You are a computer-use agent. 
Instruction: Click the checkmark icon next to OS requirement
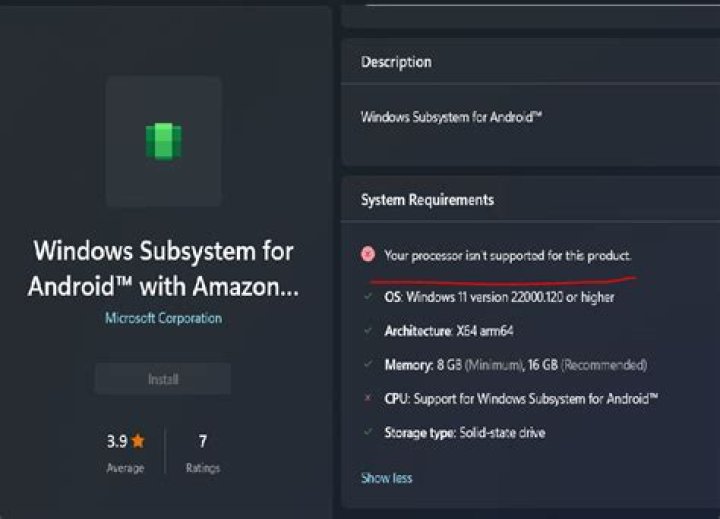(368, 297)
